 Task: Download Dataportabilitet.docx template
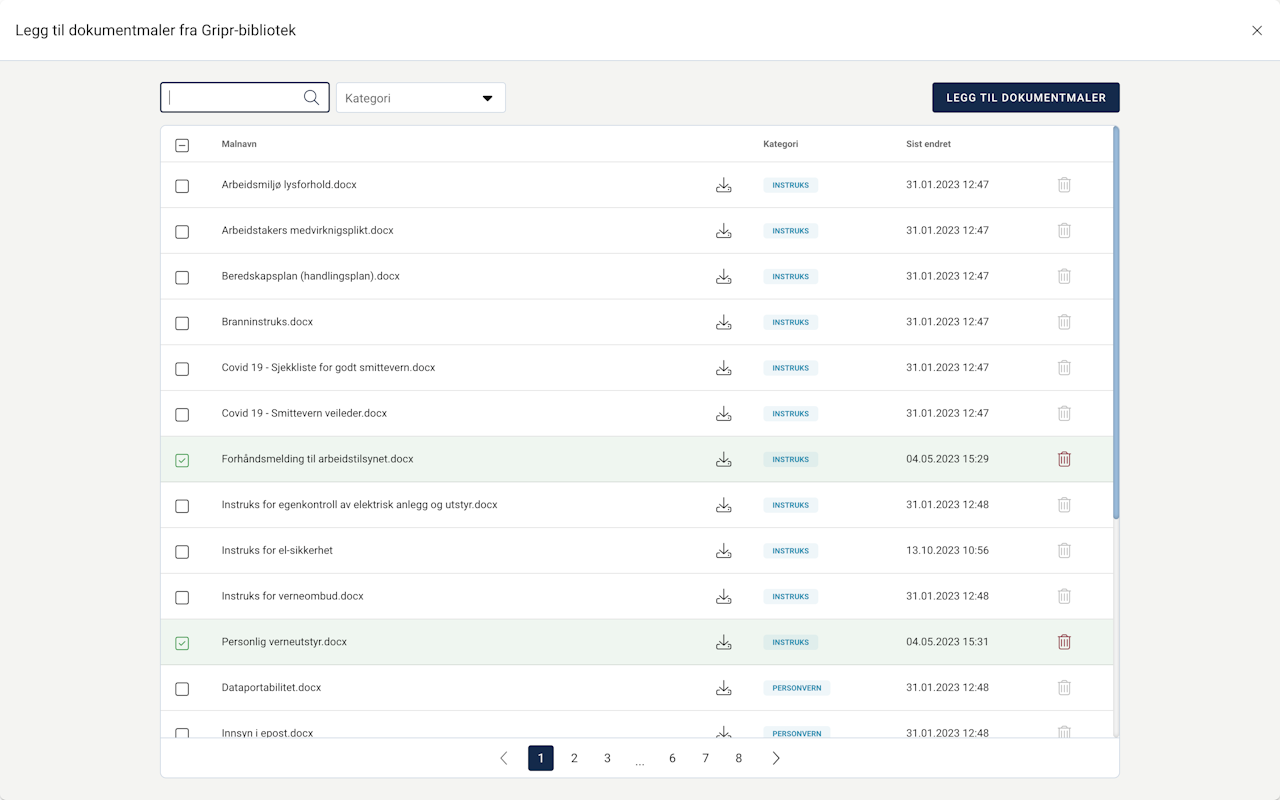click(723, 688)
